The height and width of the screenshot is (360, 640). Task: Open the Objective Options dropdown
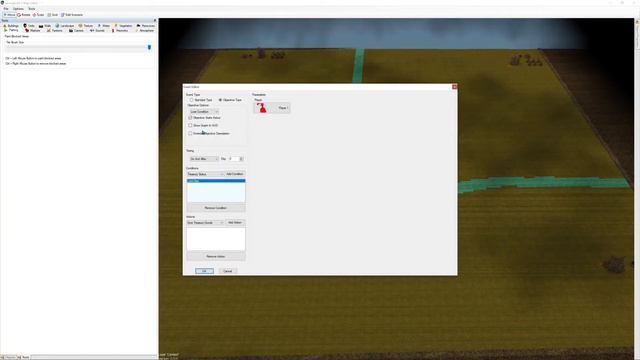click(x=204, y=111)
